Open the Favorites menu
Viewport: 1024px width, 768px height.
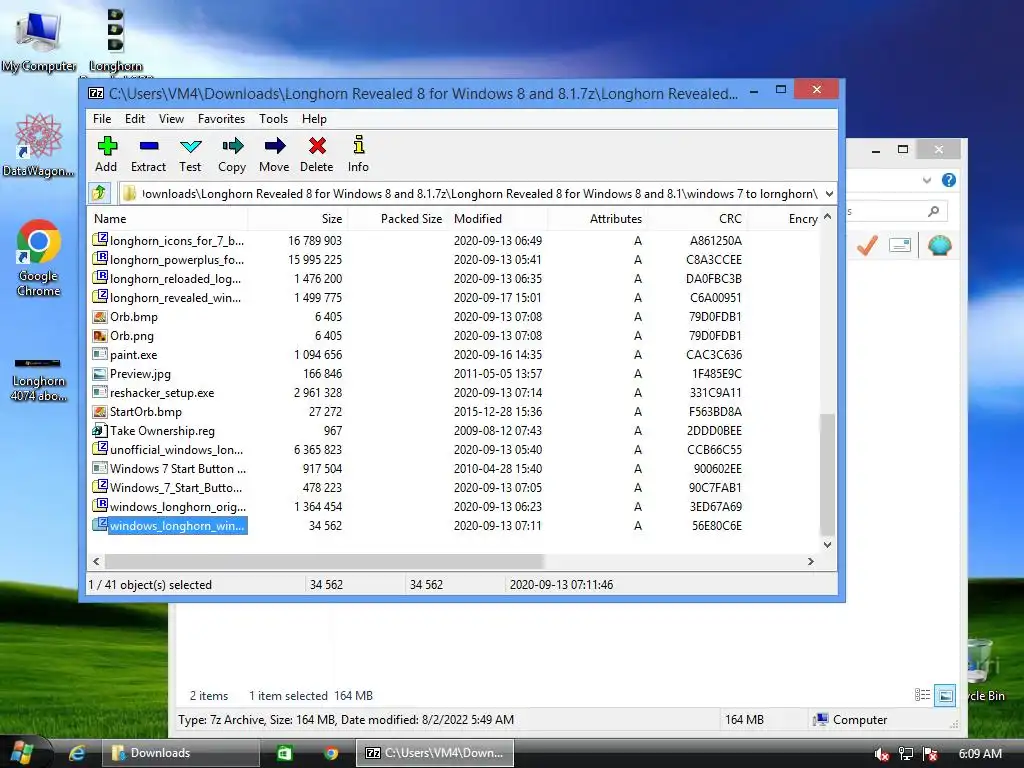(x=221, y=119)
